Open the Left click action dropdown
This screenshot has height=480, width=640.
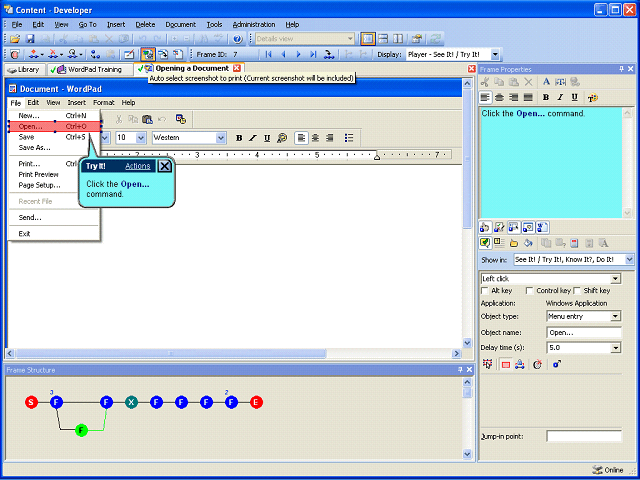[x=616, y=279]
